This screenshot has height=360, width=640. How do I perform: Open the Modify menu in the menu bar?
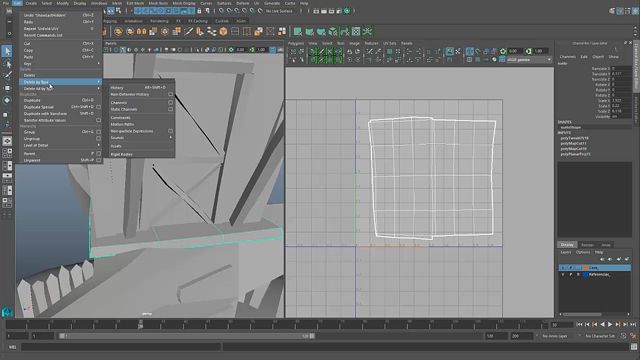62,3
